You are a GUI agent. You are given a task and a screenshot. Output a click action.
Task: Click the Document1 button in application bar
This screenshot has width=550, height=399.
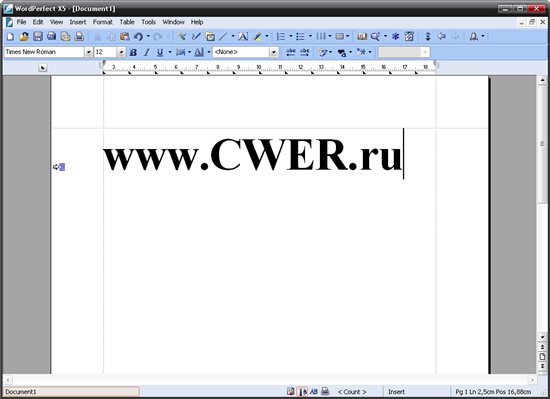click(x=71, y=392)
